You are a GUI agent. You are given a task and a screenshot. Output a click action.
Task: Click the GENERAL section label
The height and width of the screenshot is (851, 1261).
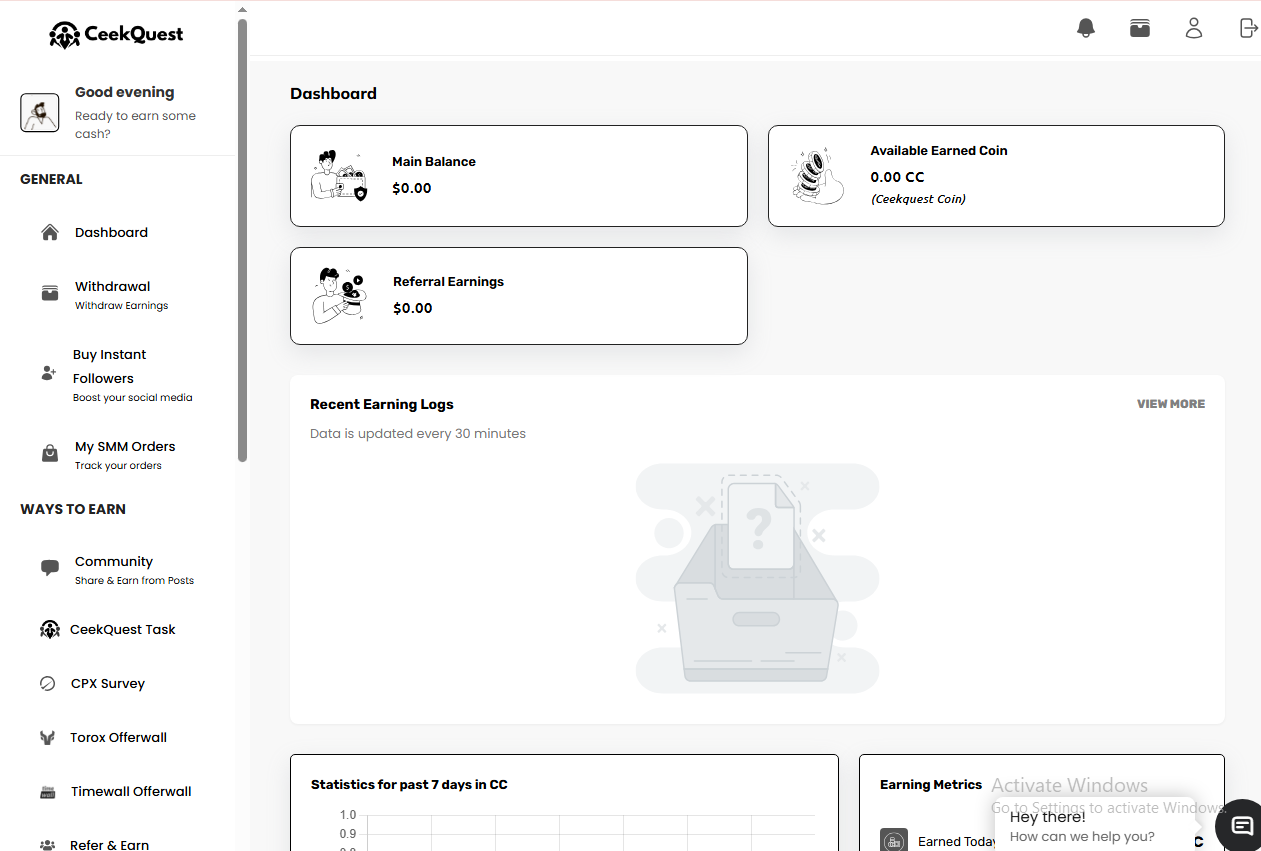(x=51, y=180)
